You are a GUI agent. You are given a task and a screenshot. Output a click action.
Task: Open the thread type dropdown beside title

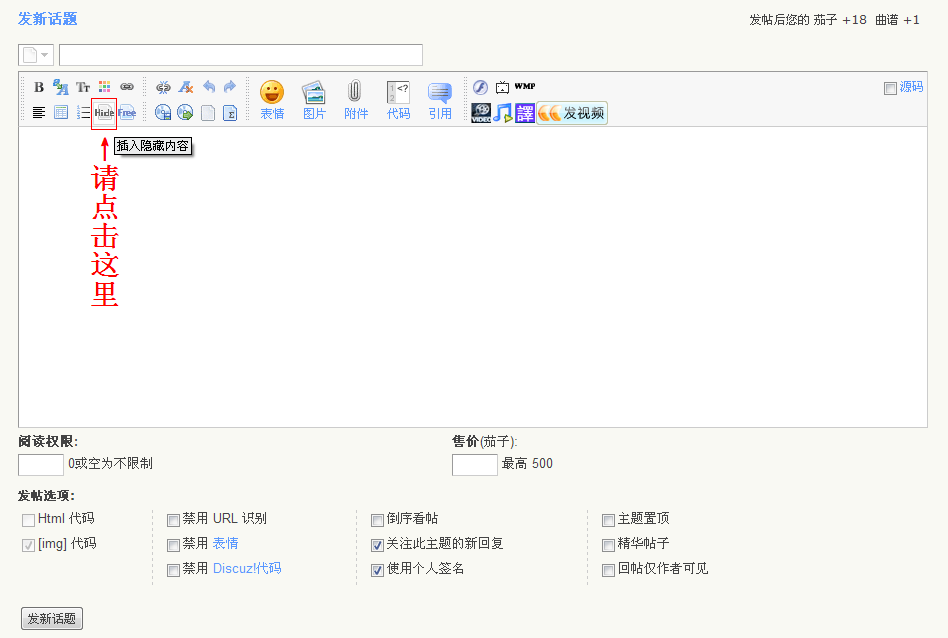(36, 55)
